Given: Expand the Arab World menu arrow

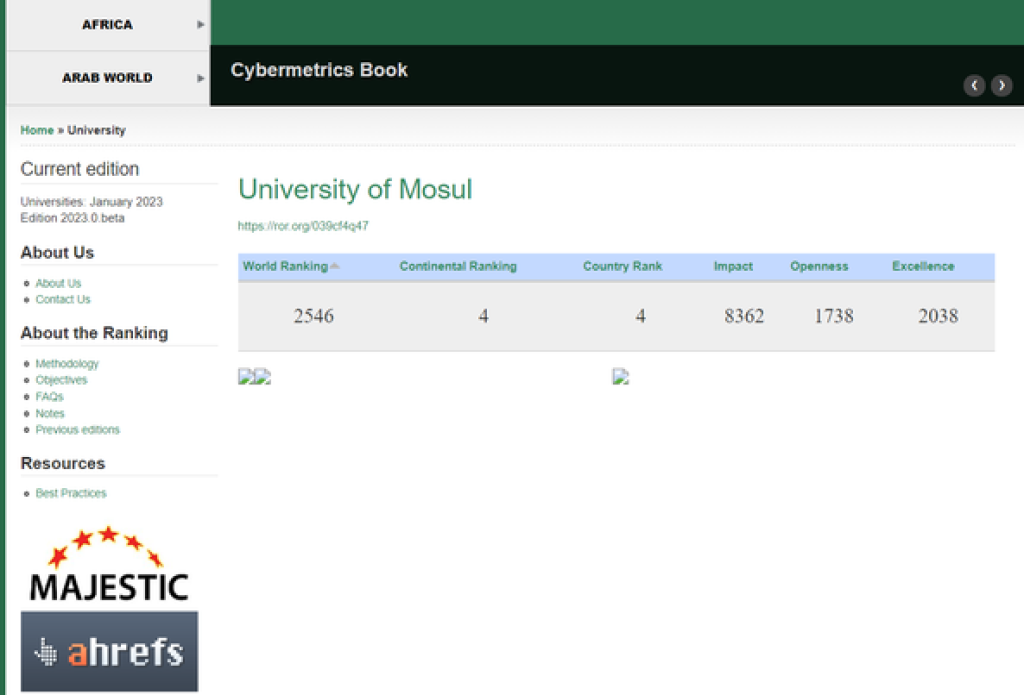Looking at the screenshot, I should click(201, 78).
